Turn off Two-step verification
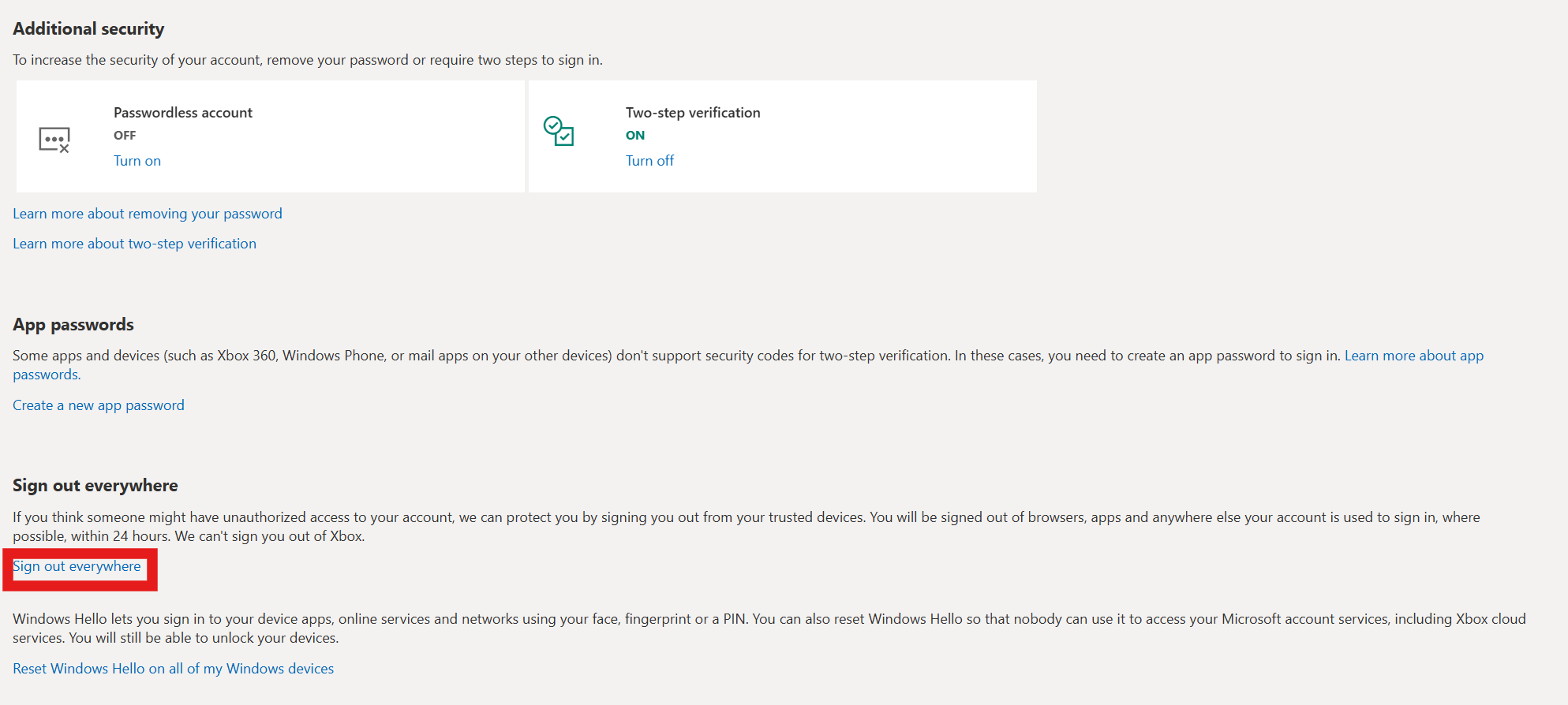Image resolution: width=1568 pixels, height=705 pixels. click(x=649, y=161)
